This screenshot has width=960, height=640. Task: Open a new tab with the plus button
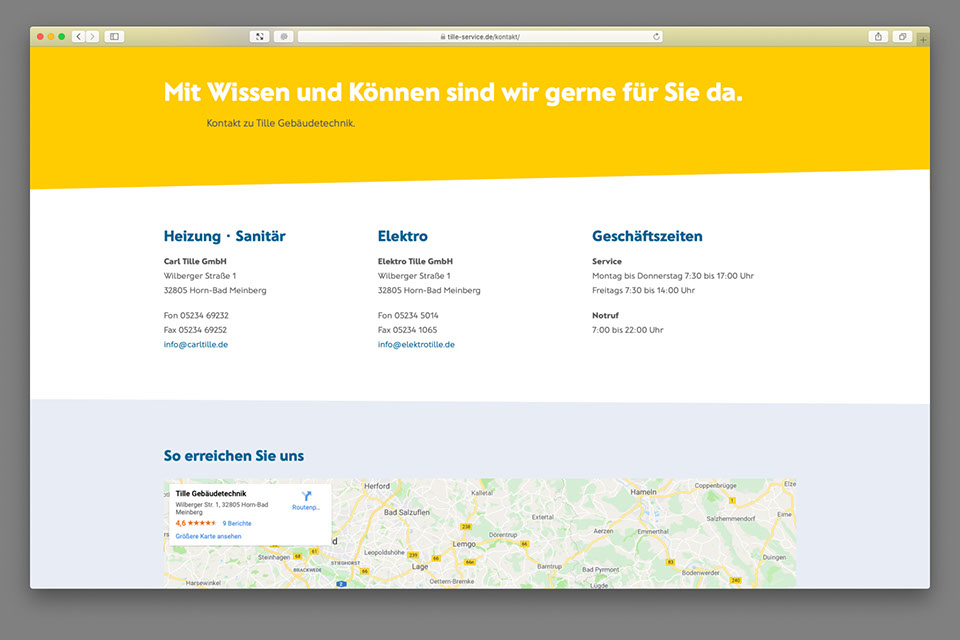tap(922, 40)
